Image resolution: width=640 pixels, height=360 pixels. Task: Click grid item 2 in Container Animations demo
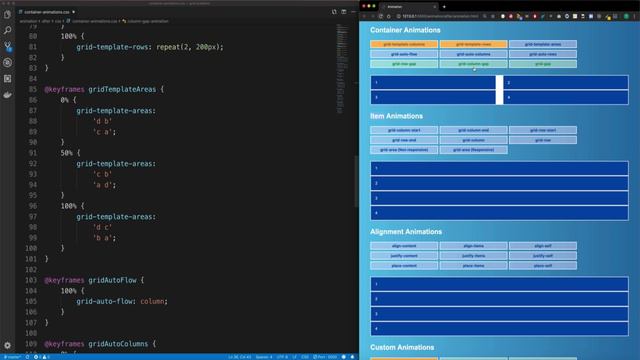pyautogui.click(x=566, y=82)
